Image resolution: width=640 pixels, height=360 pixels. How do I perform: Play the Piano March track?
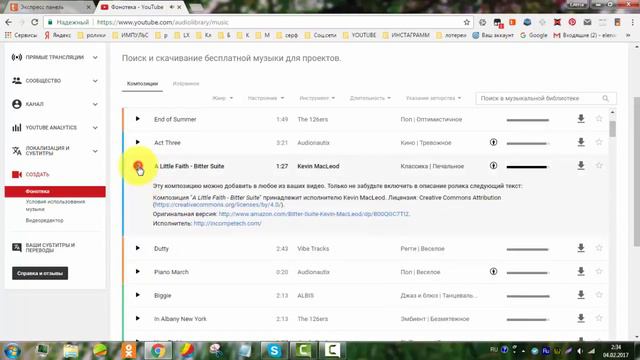(x=138, y=271)
